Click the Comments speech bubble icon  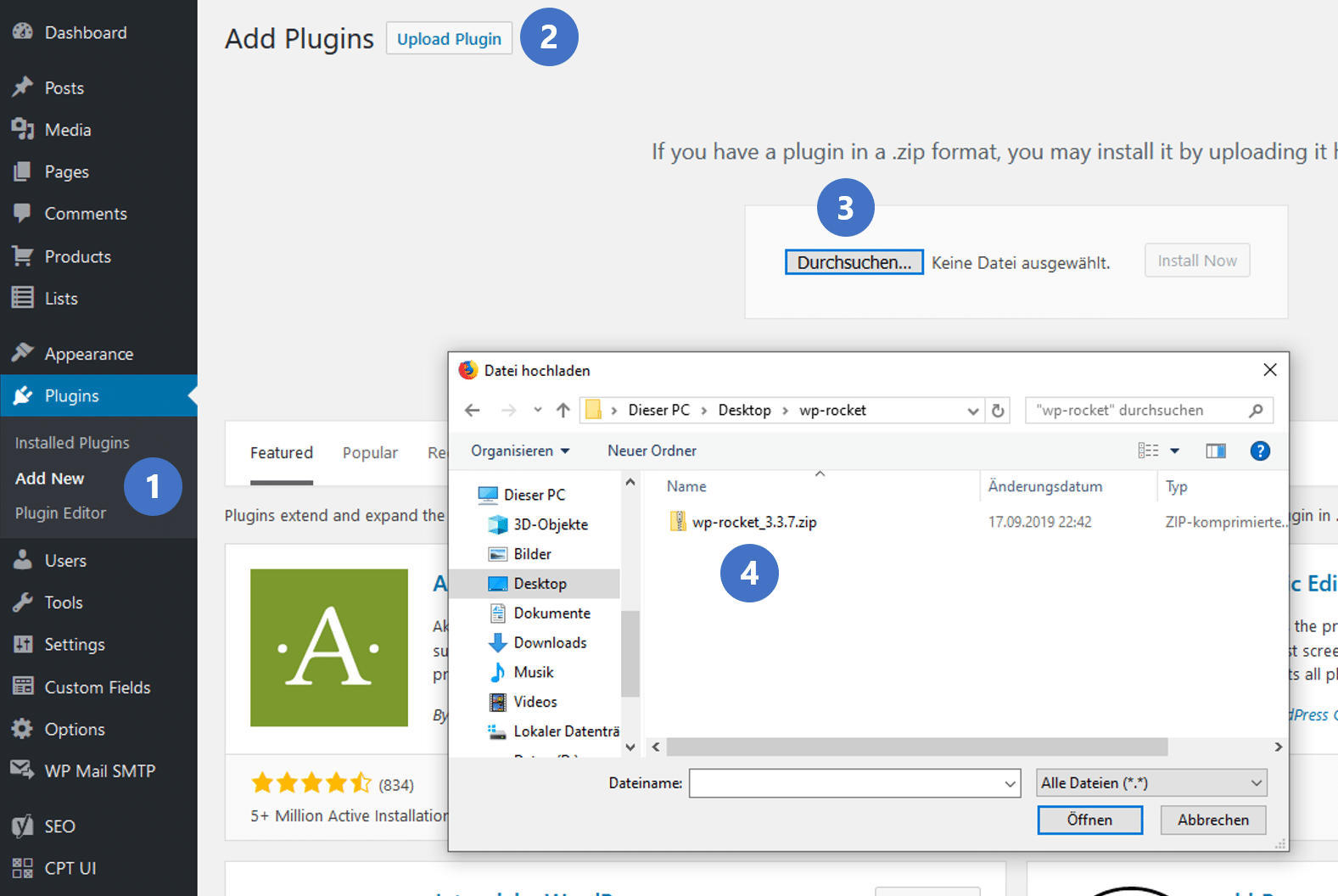click(22, 213)
